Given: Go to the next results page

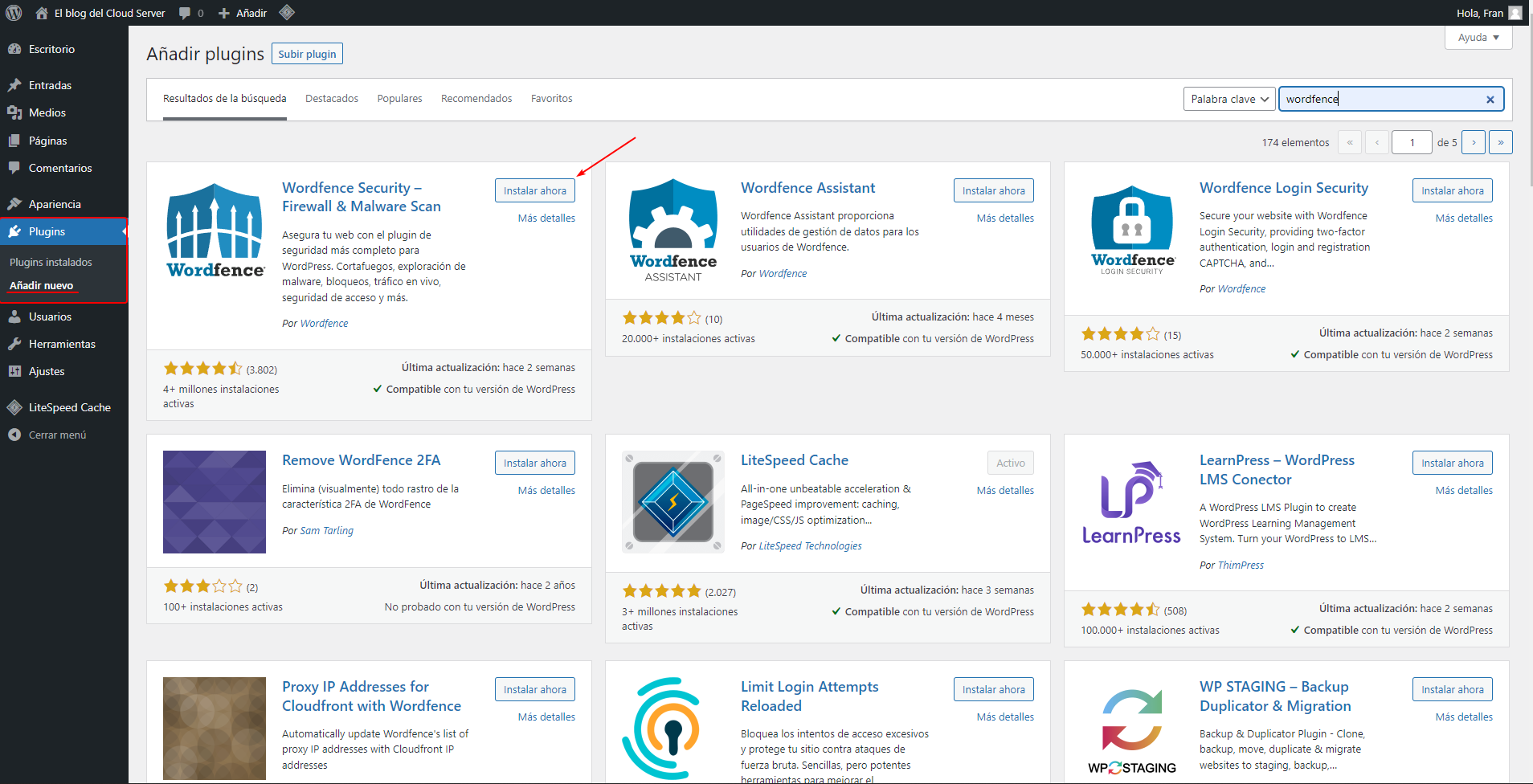Looking at the screenshot, I should pyautogui.click(x=1474, y=142).
